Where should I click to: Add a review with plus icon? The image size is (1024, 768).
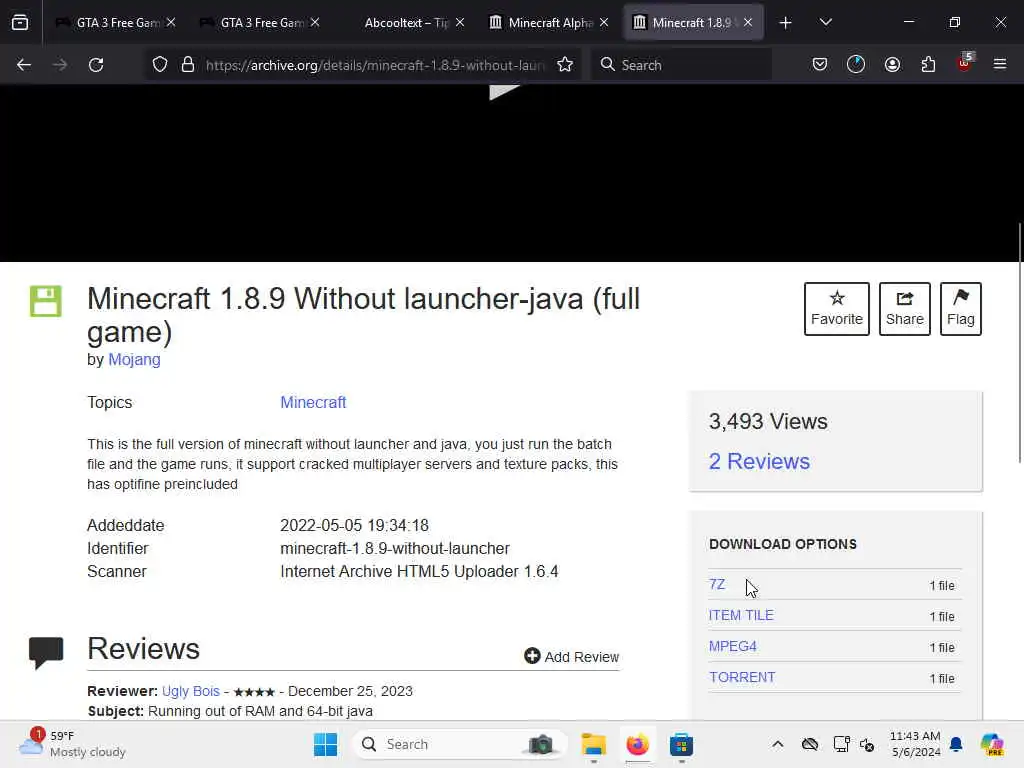(x=571, y=656)
